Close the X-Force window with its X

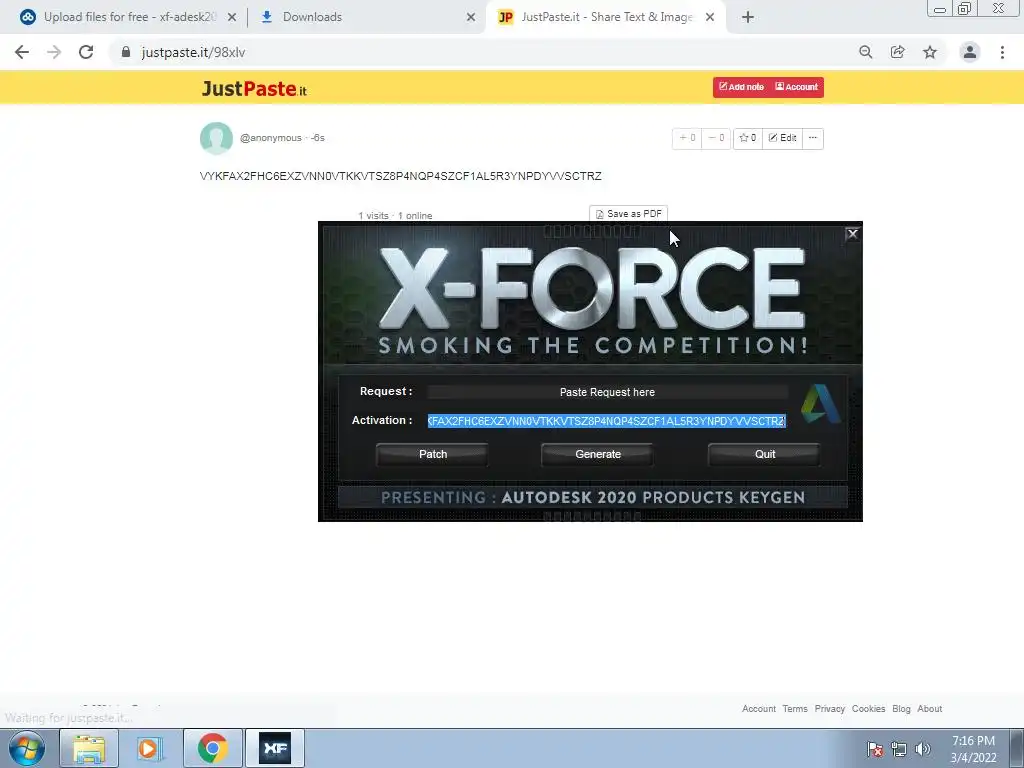coord(852,234)
